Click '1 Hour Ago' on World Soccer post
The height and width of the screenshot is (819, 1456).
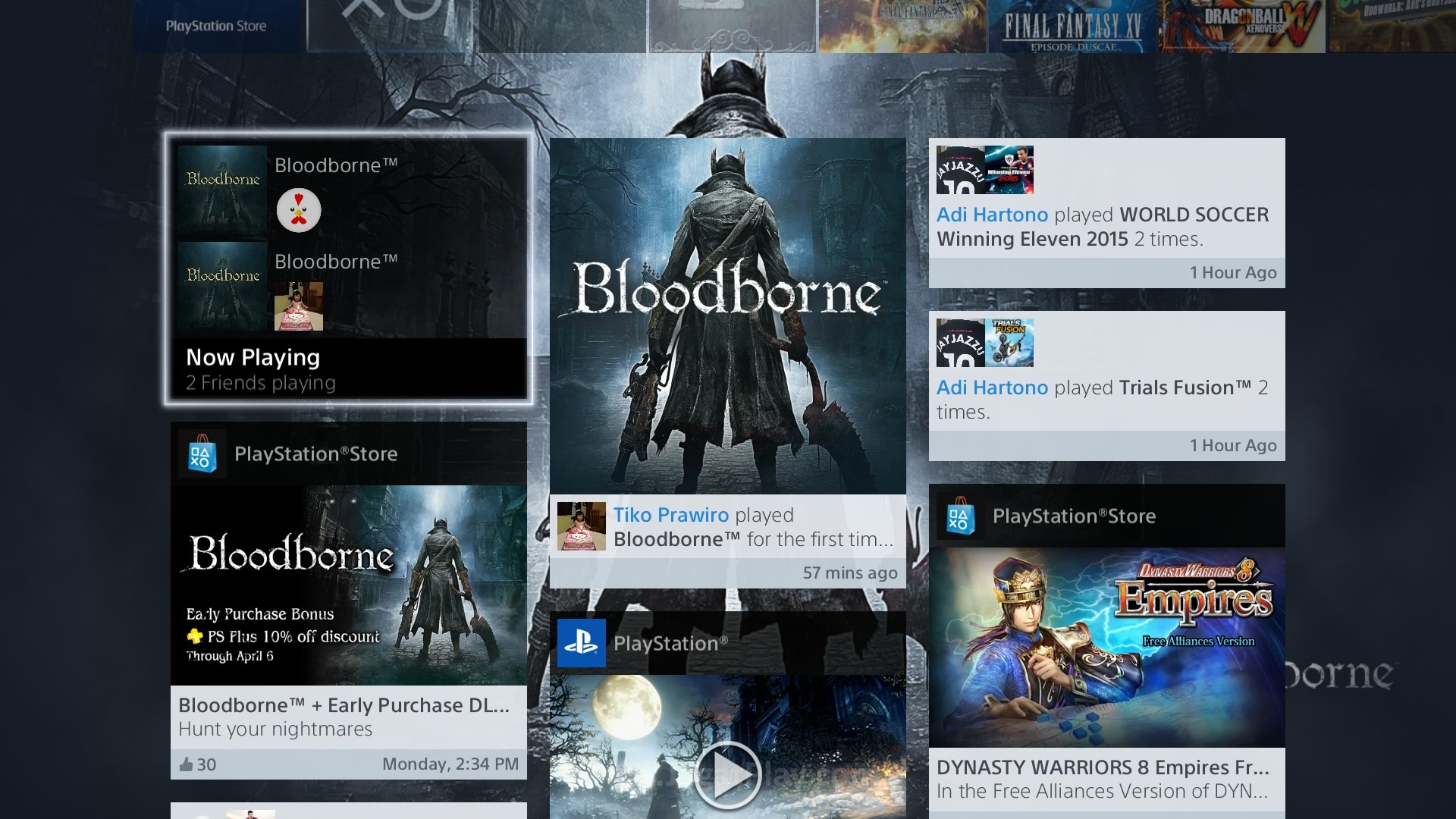pos(1233,273)
